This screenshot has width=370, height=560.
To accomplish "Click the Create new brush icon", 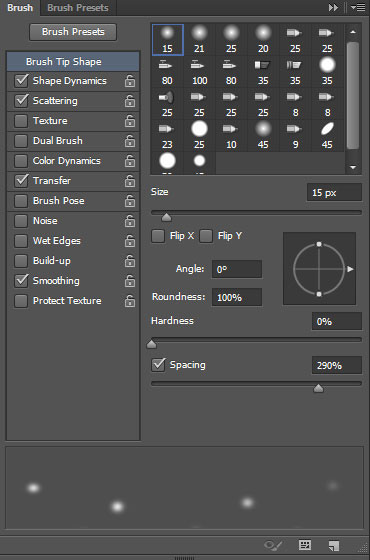I will pyautogui.click(x=334, y=545).
